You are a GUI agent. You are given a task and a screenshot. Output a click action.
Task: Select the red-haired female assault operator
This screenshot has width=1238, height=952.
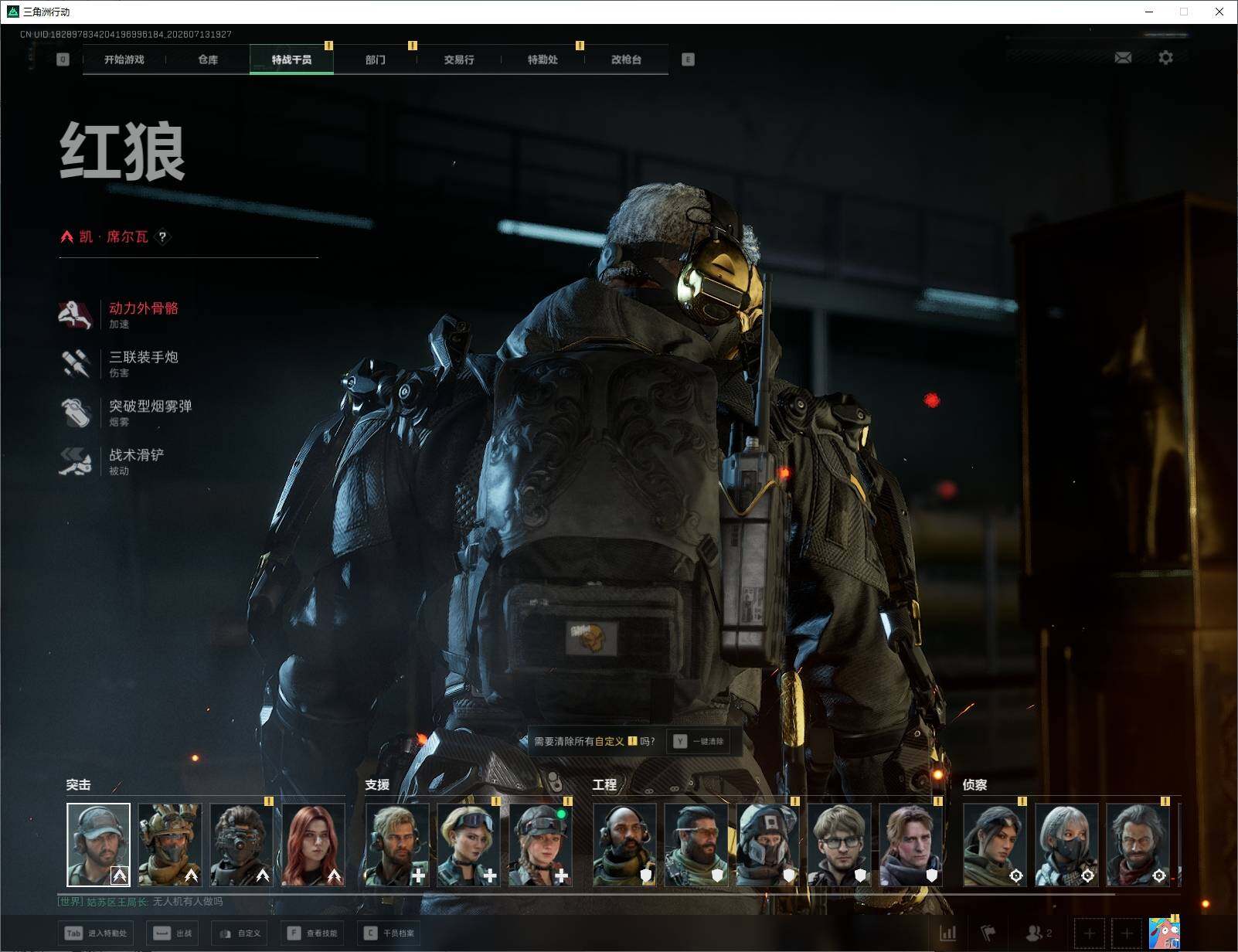click(x=313, y=845)
